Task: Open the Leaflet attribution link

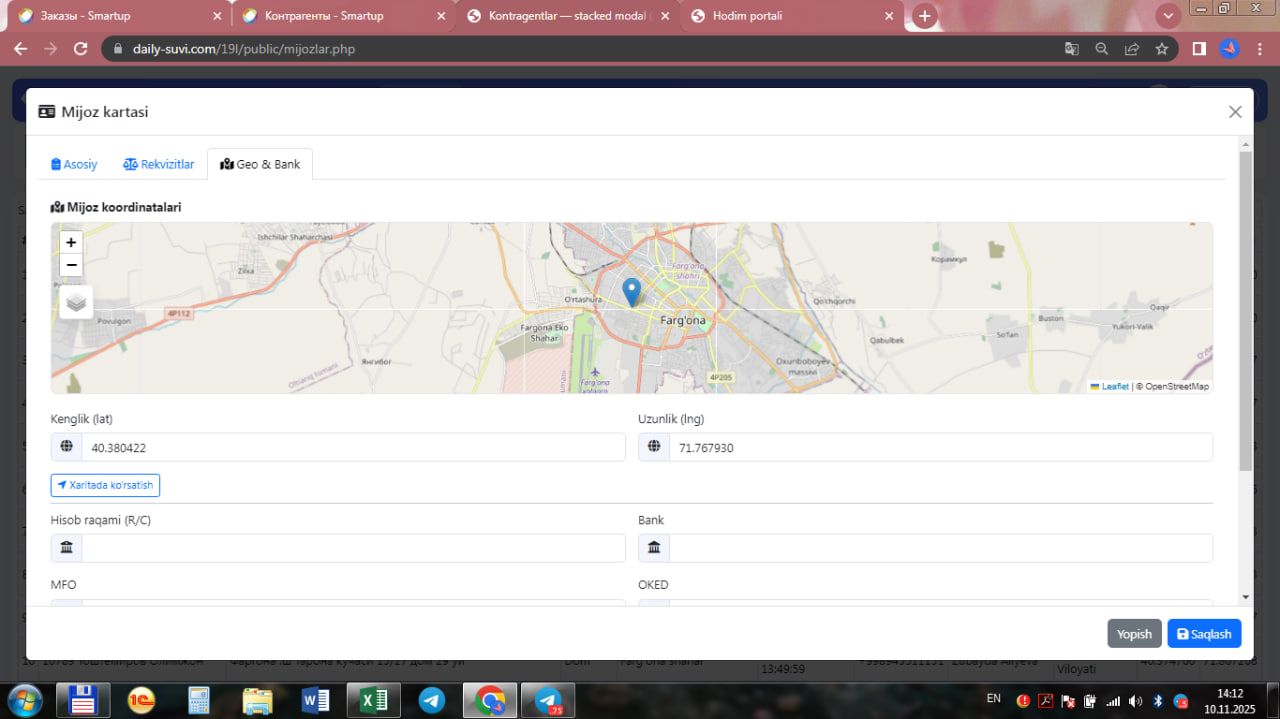Action: coord(1114,386)
